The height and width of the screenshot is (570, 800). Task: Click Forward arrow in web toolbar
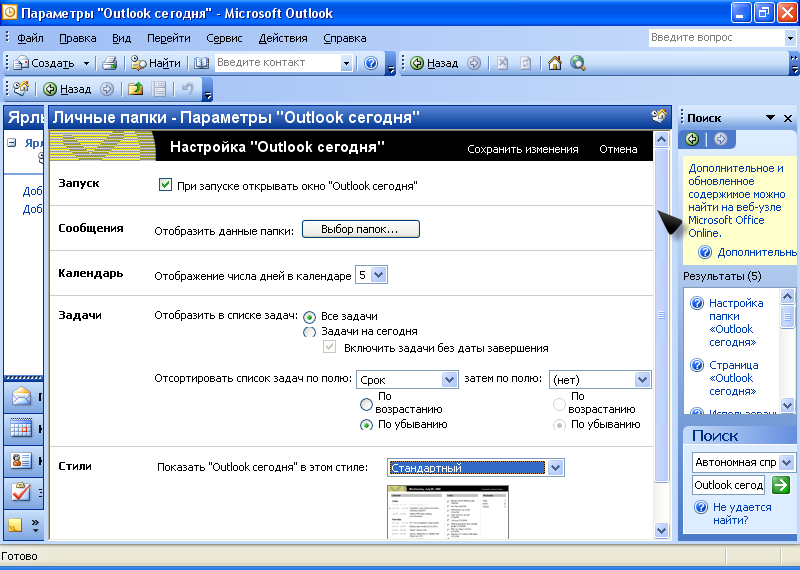pos(474,63)
